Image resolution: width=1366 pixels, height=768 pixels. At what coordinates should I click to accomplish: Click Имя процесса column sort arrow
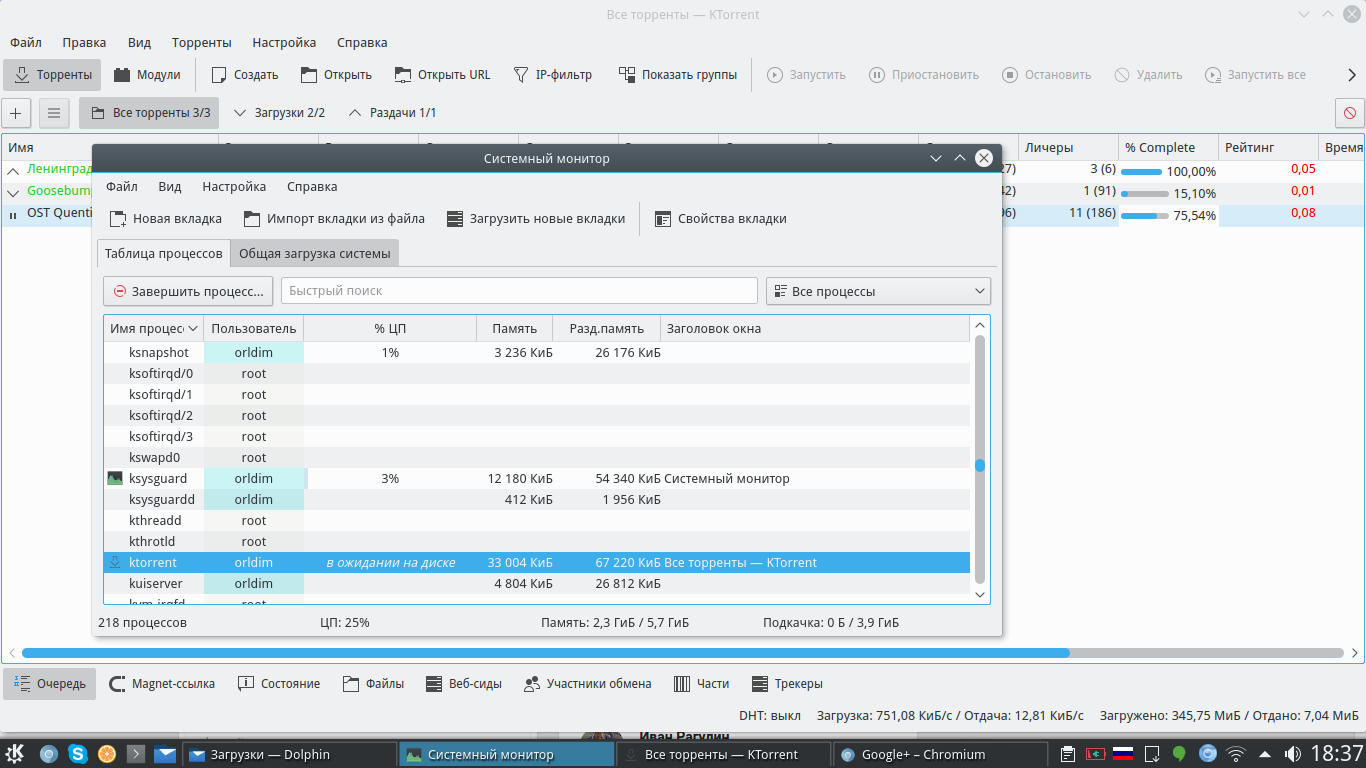click(193, 329)
